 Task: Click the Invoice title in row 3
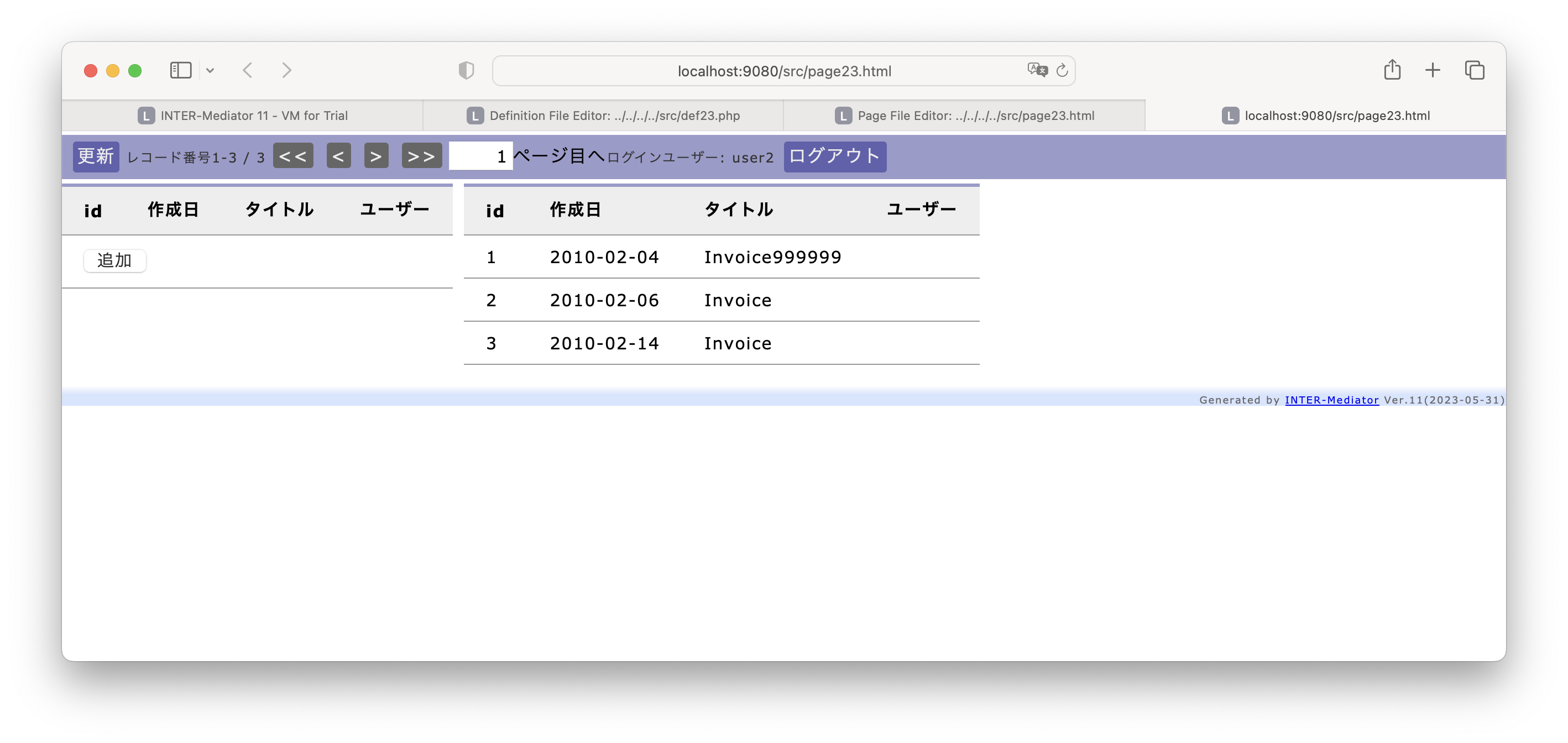coord(738,343)
